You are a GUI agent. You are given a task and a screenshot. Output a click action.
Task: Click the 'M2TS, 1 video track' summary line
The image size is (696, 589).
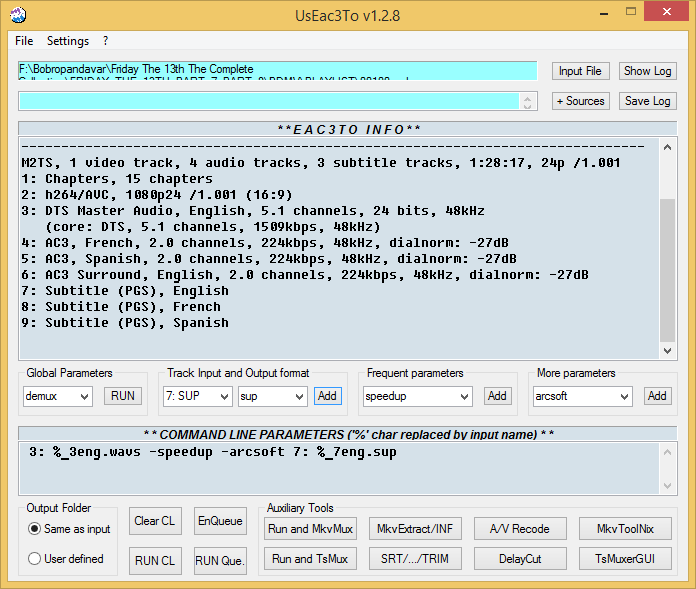321,163
